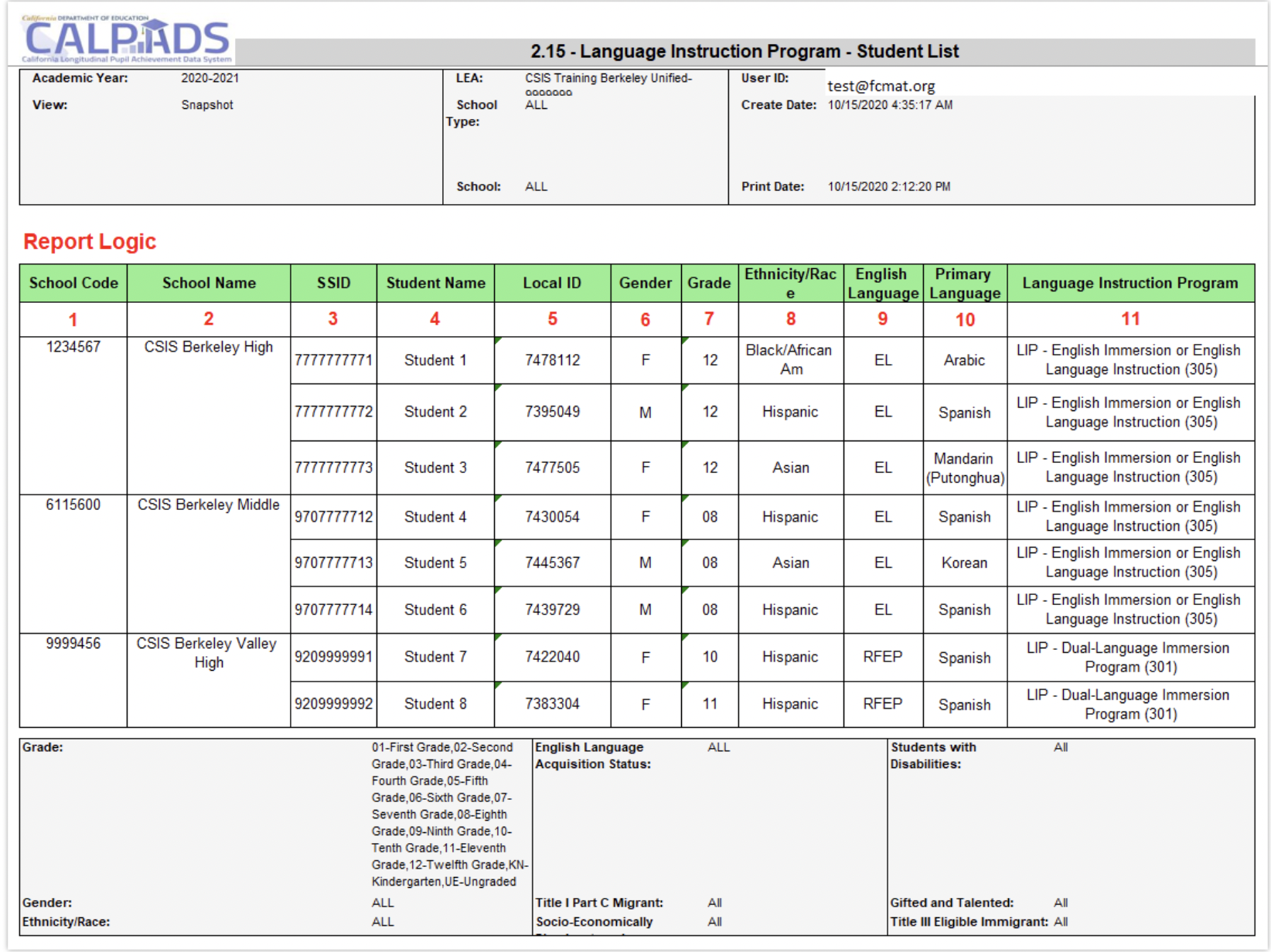Select the Korean primary language cell
Screen dimensions: 1271x952
click(965, 563)
